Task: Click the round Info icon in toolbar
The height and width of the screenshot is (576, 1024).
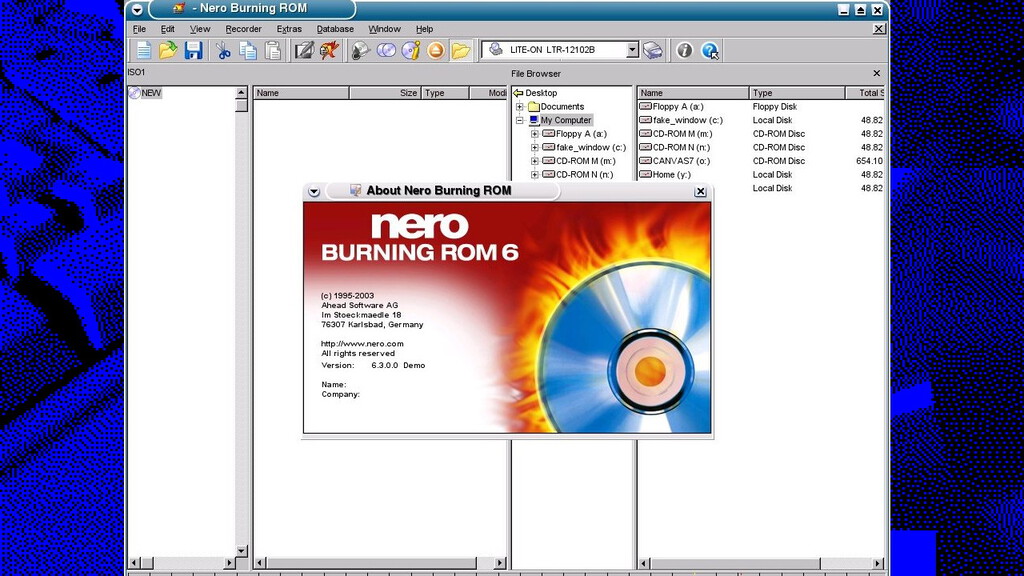Action: pyautogui.click(x=684, y=50)
